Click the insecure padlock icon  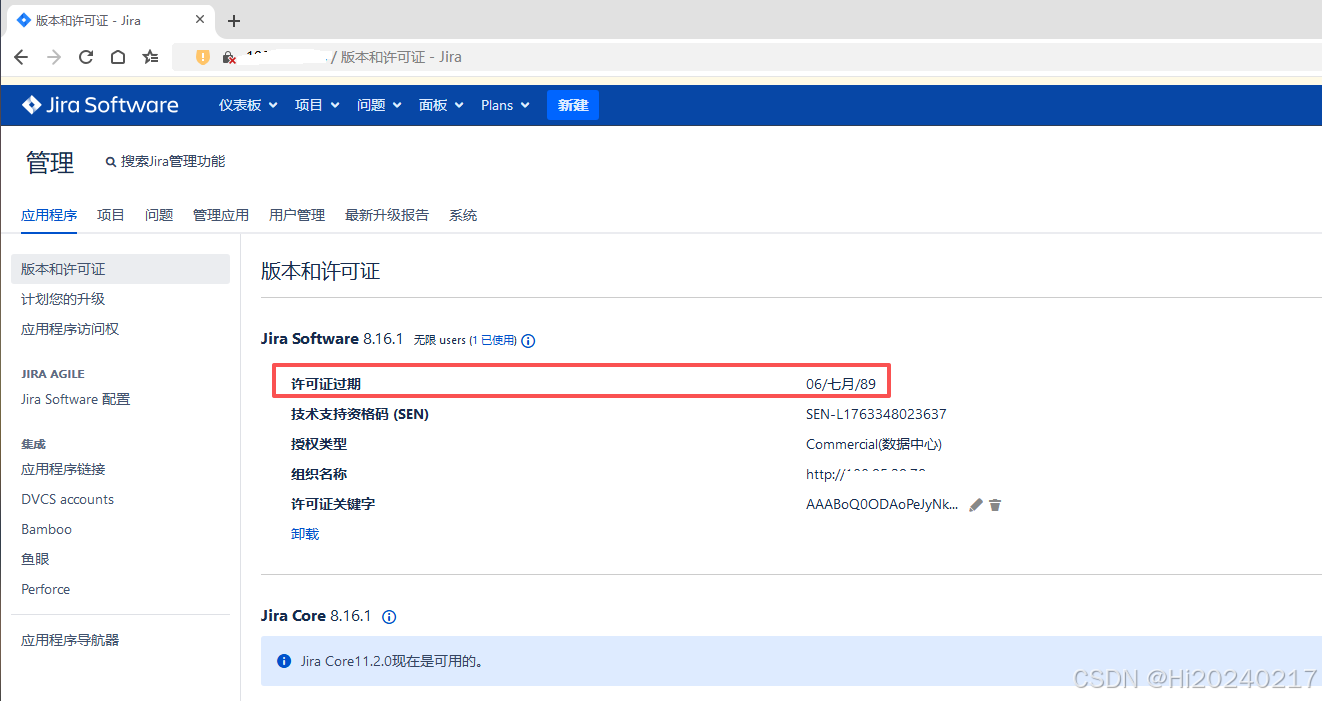click(229, 57)
